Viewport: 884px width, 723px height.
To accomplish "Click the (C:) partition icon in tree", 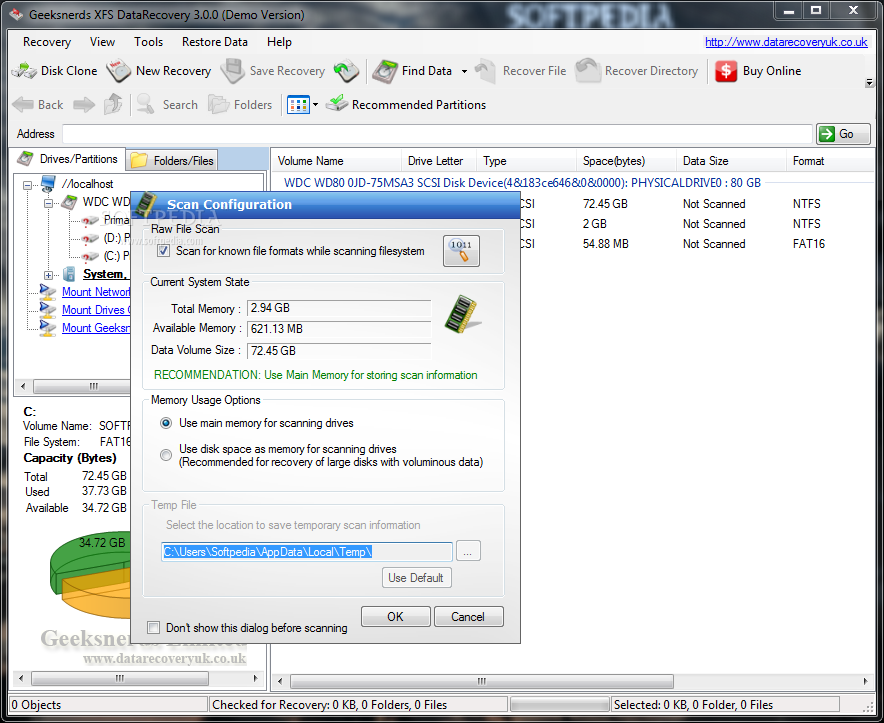I will [90, 256].
